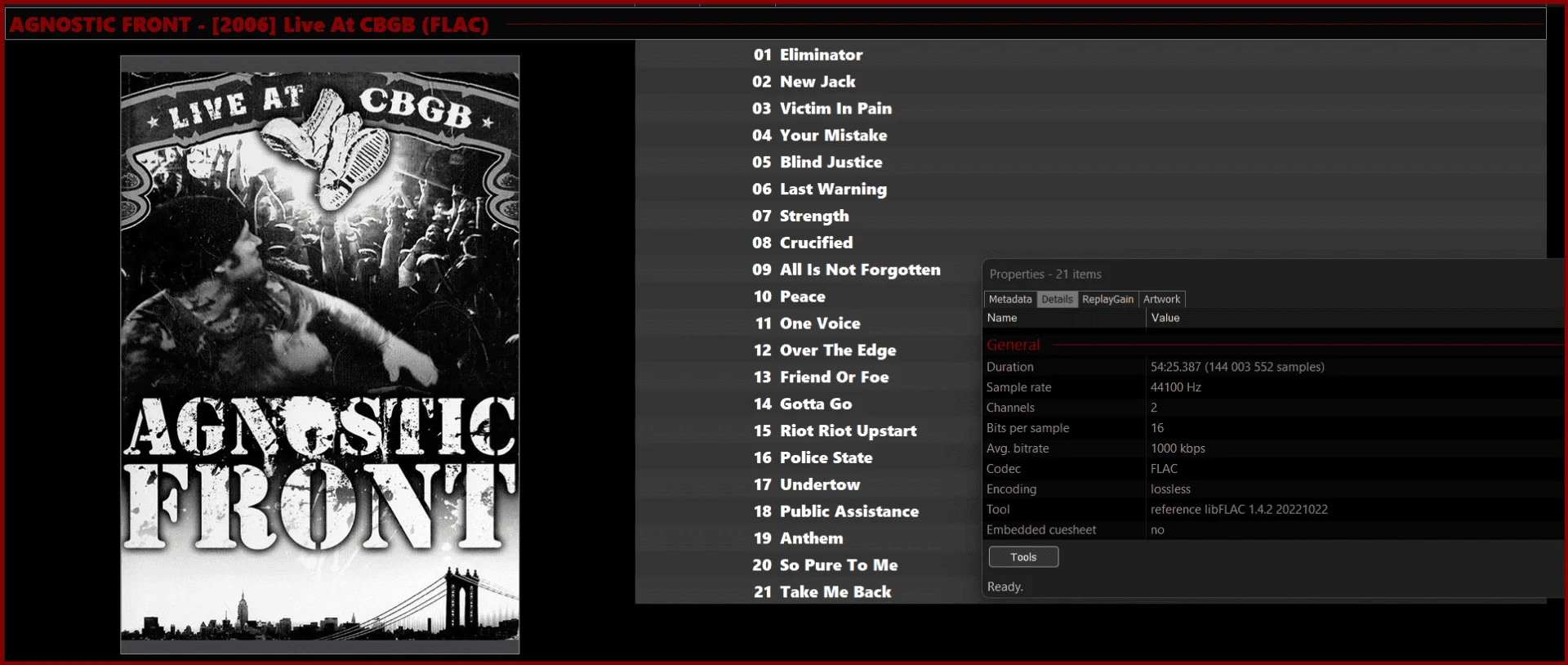Select track 06 Last Warning
Screen dimensions: 1568x665
pyautogui.click(x=819, y=190)
